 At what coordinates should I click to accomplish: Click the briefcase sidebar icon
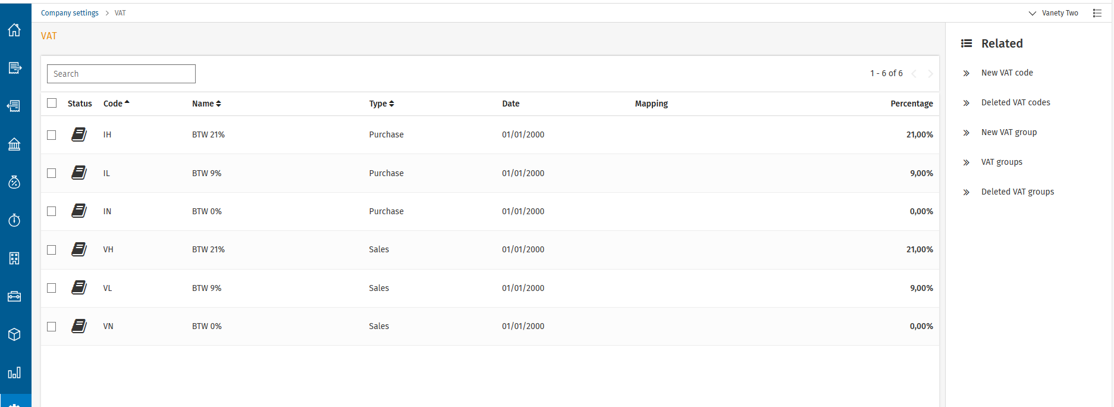click(x=14, y=296)
